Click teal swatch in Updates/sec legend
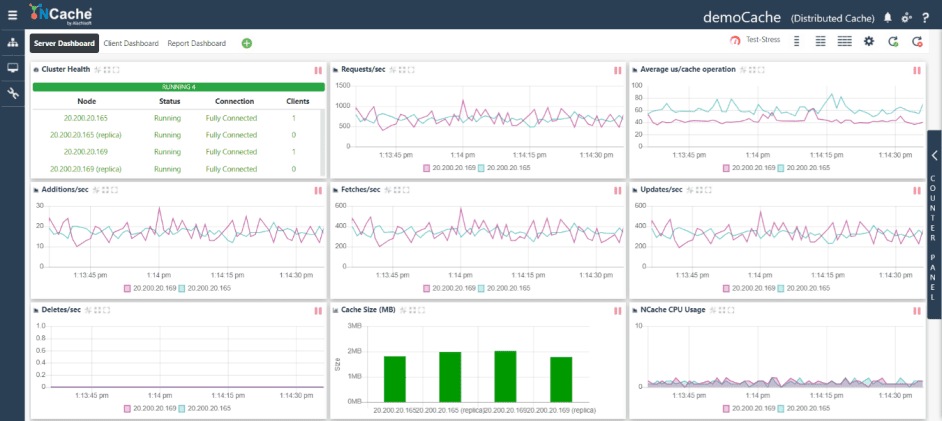The width and height of the screenshot is (942, 421). point(782,288)
